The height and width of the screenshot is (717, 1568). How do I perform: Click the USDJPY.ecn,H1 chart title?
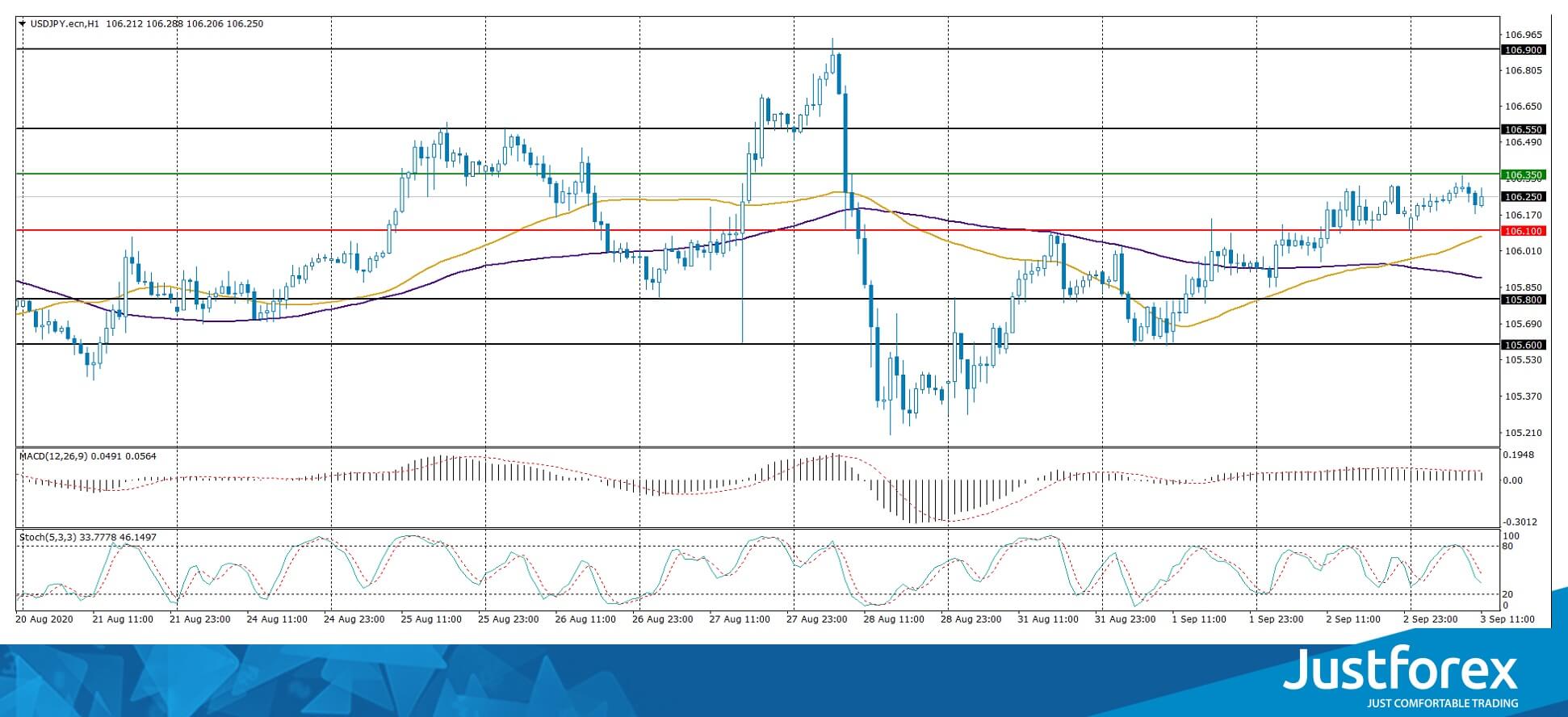(x=65, y=23)
